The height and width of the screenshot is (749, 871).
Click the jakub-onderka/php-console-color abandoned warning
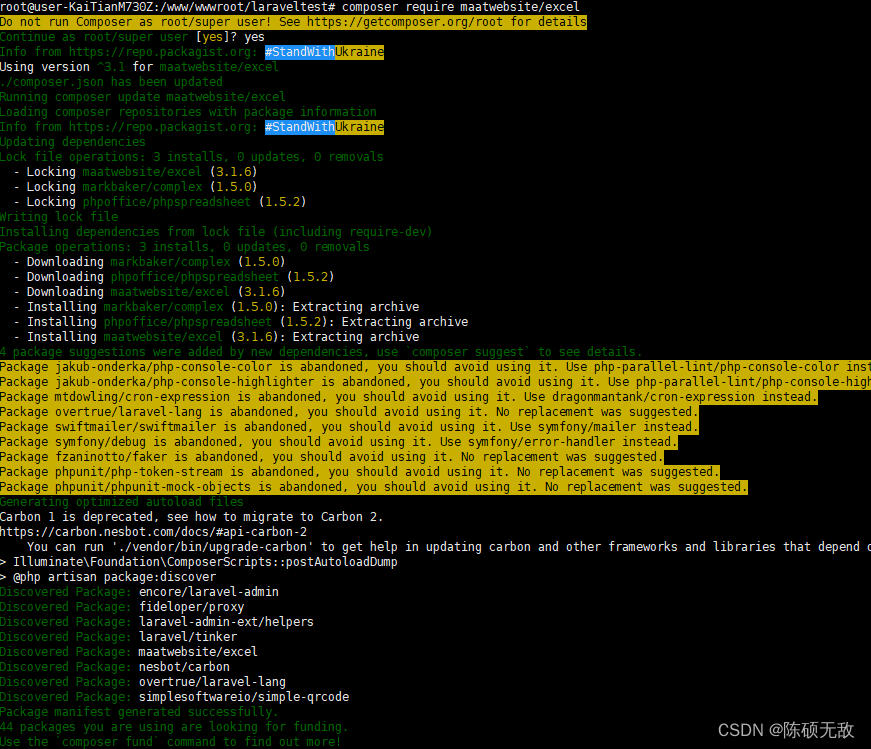click(436, 367)
